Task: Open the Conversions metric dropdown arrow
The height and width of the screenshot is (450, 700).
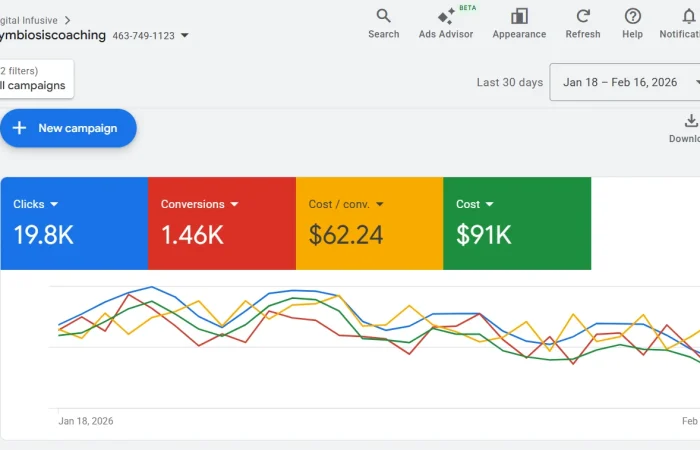Action: pos(235,204)
